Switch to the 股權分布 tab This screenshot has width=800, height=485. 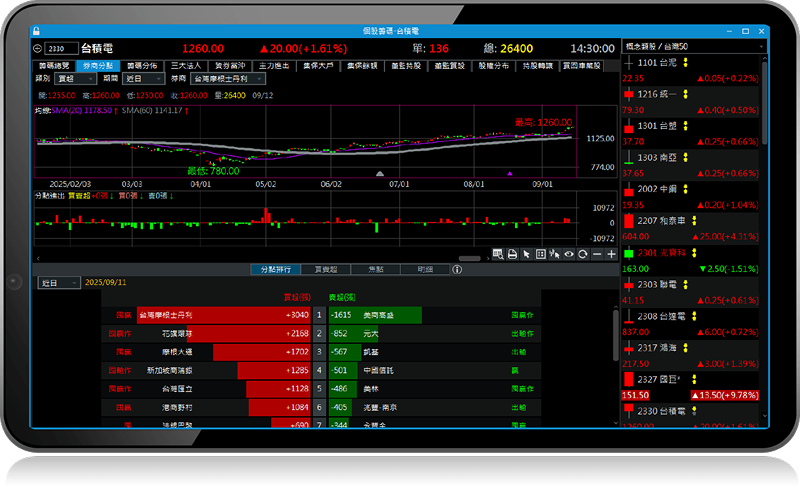click(494, 66)
